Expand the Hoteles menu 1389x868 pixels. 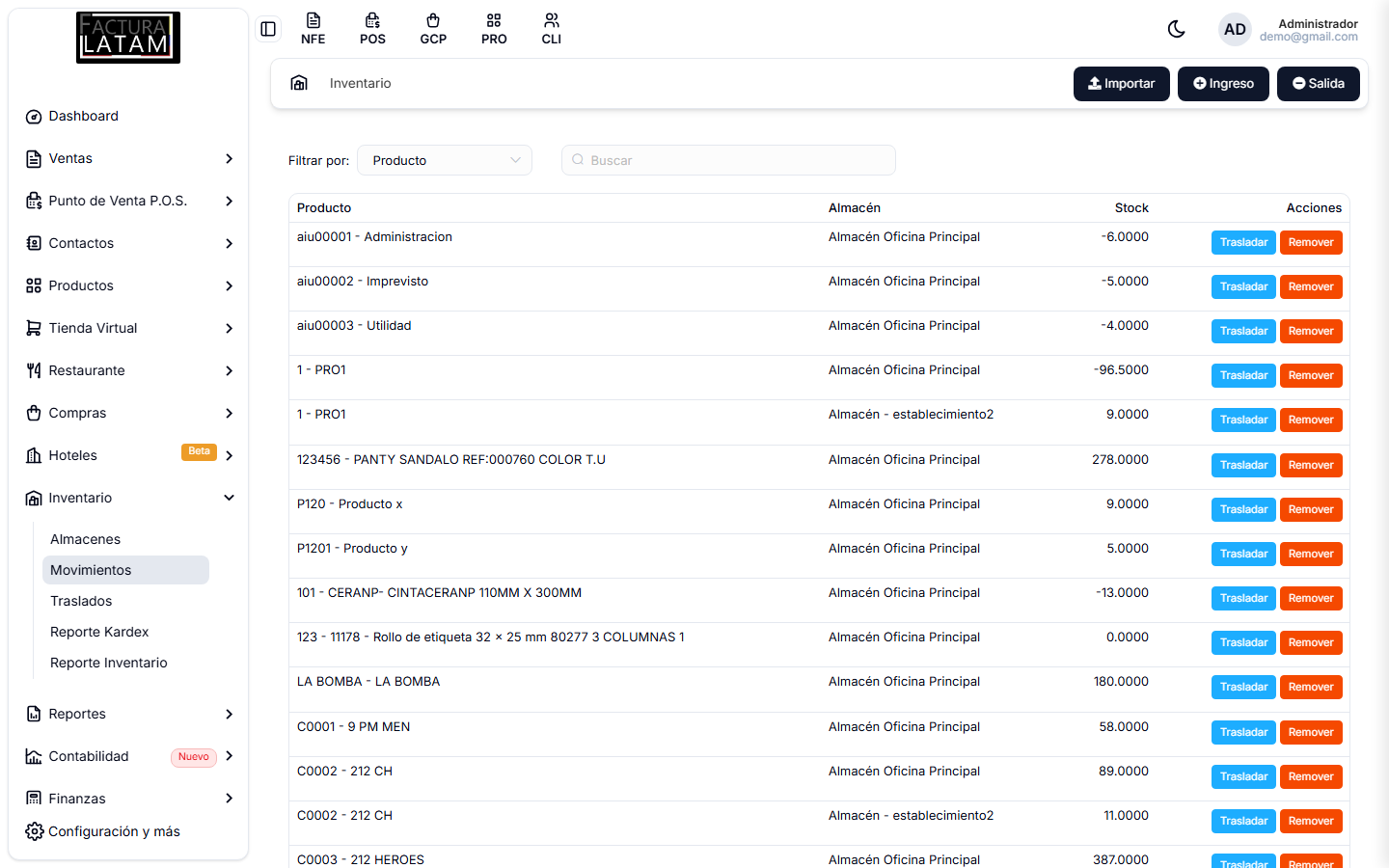point(129,455)
